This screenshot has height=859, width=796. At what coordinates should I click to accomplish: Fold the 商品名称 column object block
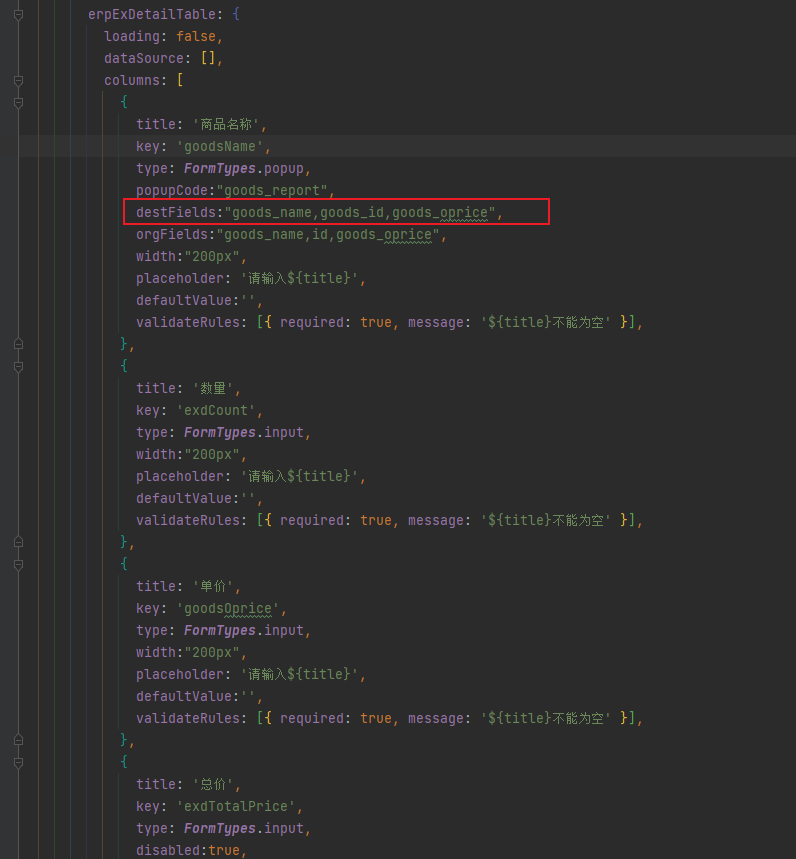18,102
